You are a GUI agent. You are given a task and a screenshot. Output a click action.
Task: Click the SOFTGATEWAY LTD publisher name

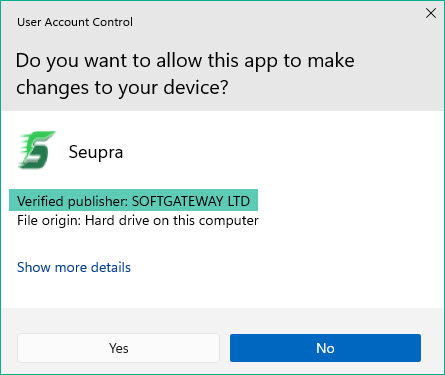point(191,201)
